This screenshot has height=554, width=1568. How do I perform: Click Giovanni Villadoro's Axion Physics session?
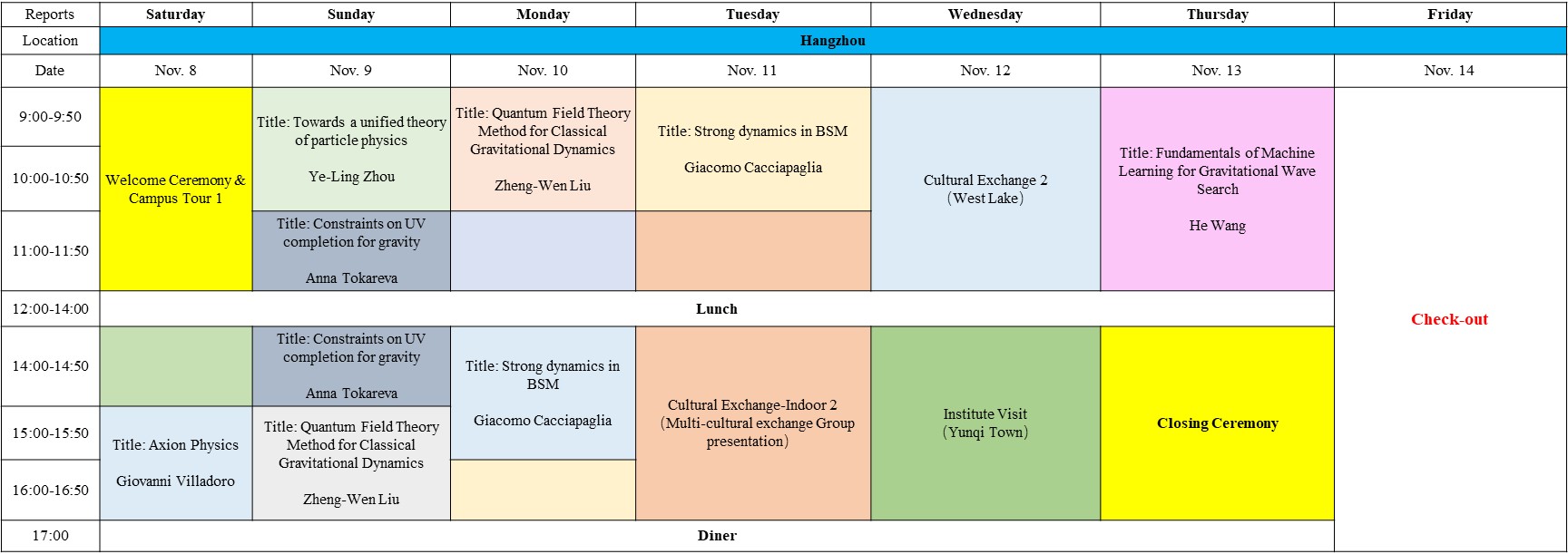pos(175,462)
